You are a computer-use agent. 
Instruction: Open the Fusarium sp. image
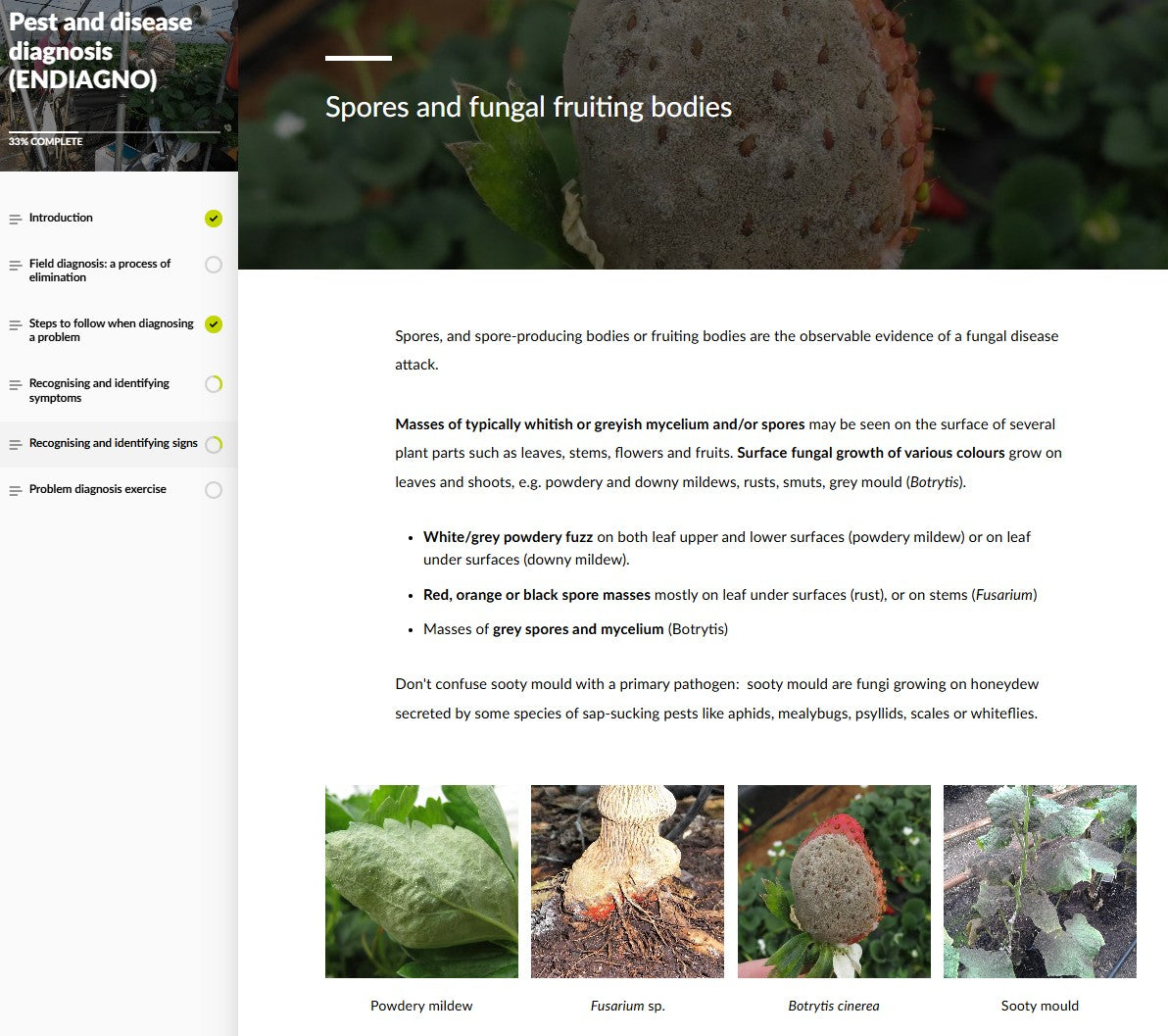(x=627, y=881)
